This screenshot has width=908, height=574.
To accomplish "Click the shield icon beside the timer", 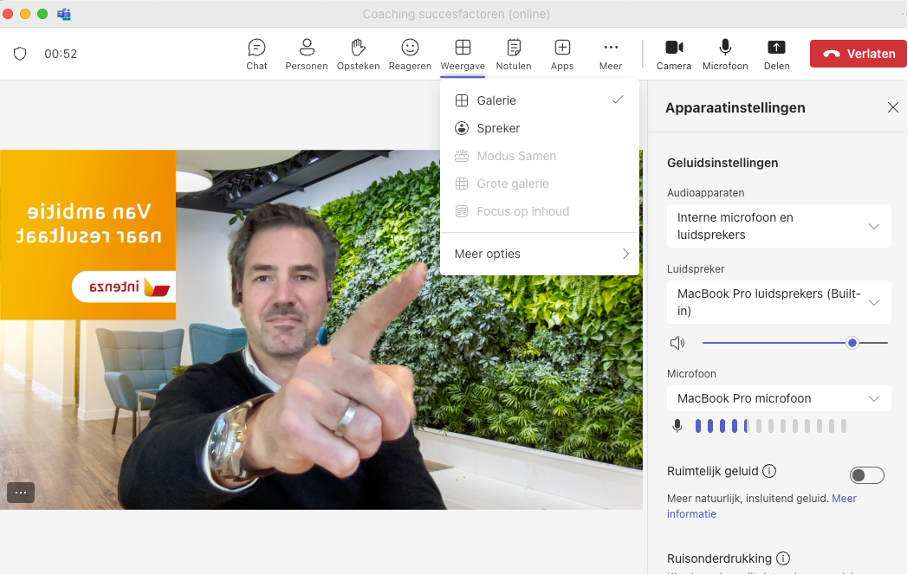I will (20, 54).
